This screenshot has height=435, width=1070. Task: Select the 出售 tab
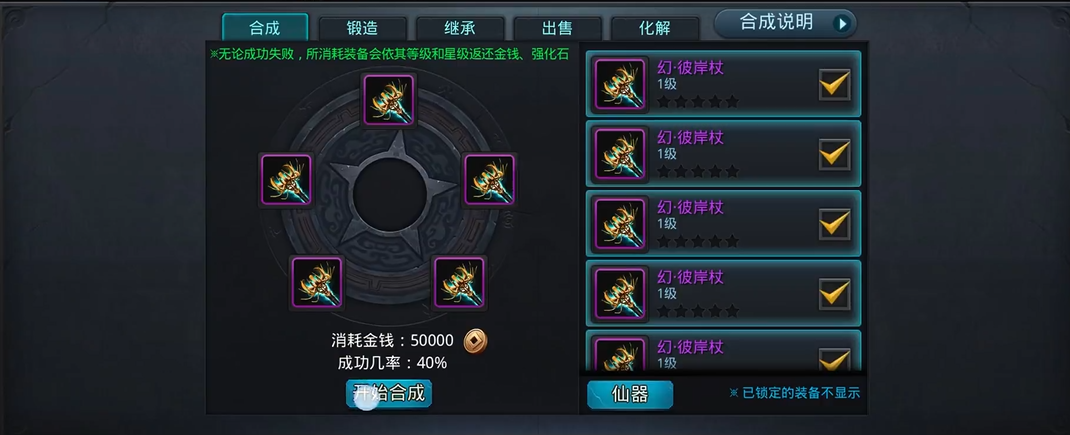(x=558, y=29)
